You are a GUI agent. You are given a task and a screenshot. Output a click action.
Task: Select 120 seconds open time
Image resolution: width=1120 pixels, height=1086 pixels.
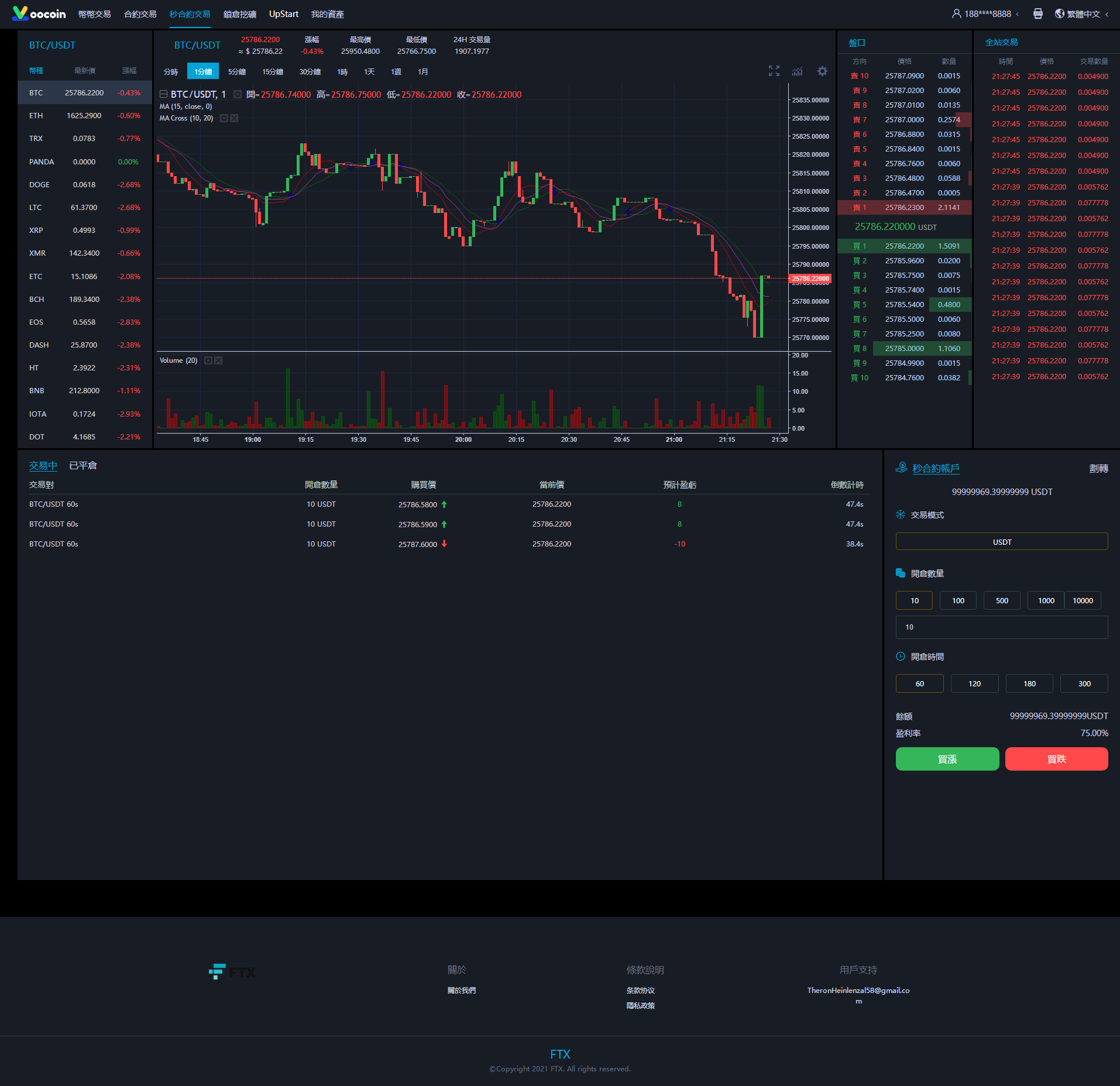coord(974,683)
